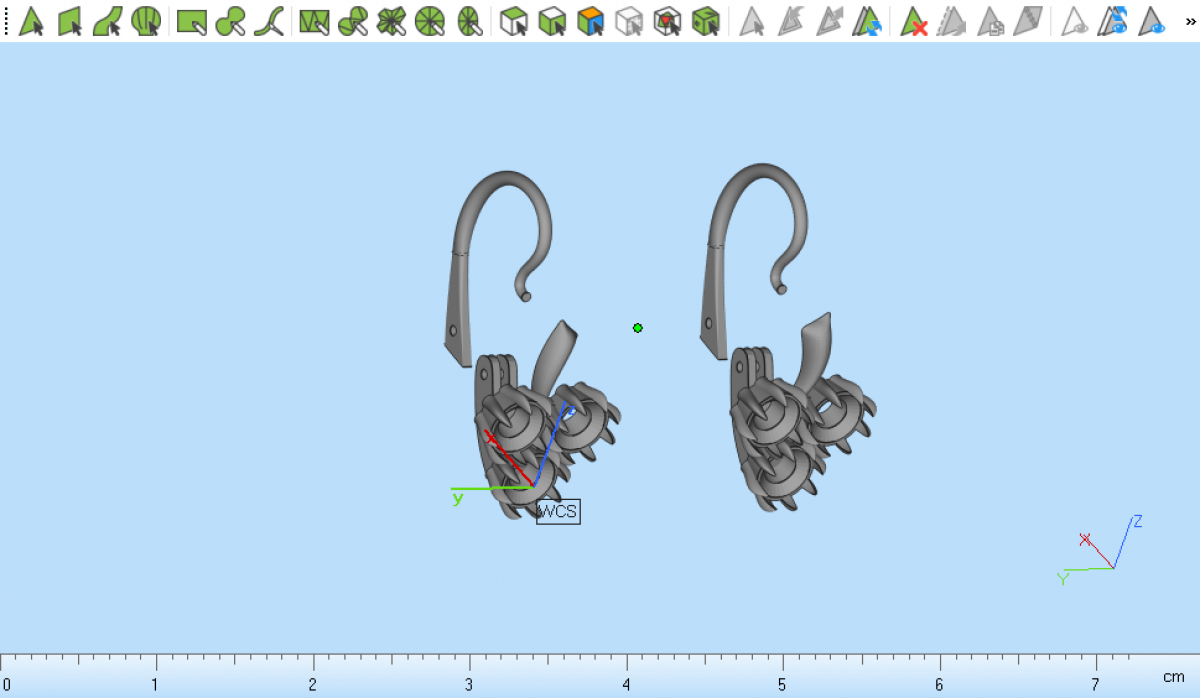Screen dimensions: 1200x698
Task: Click the gray wireframe cube select tool
Action: click(629, 21)
